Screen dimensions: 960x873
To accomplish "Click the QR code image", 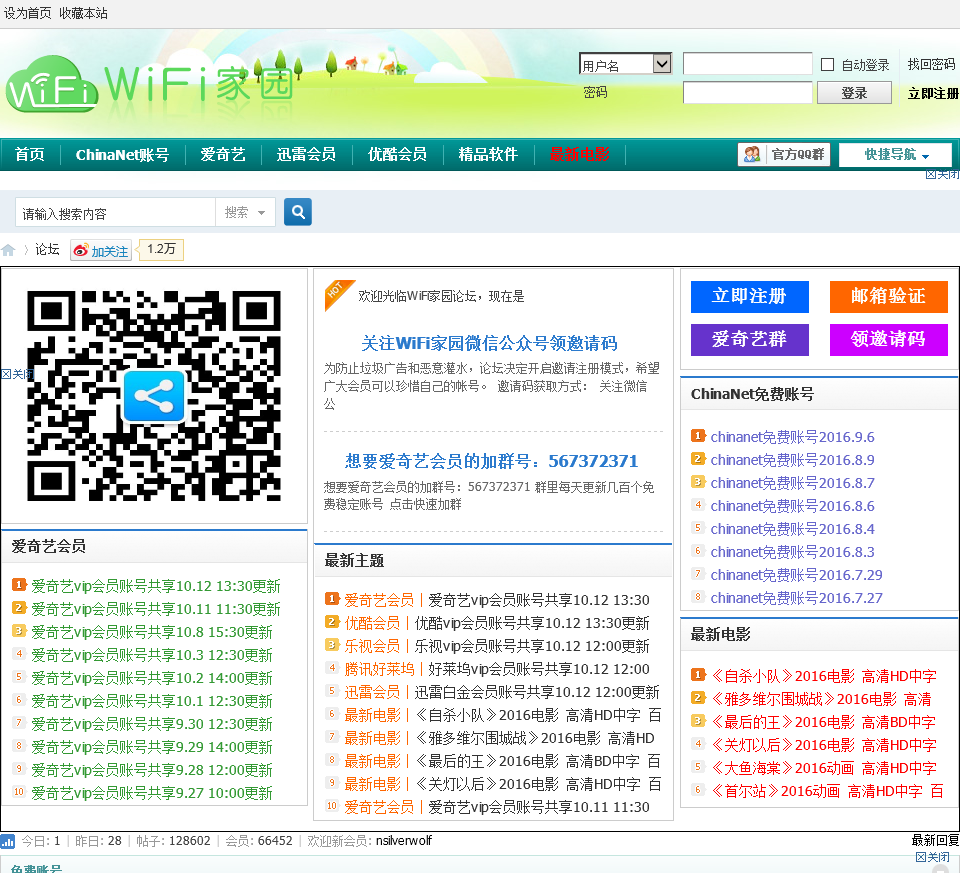I will tap(154, 395).
